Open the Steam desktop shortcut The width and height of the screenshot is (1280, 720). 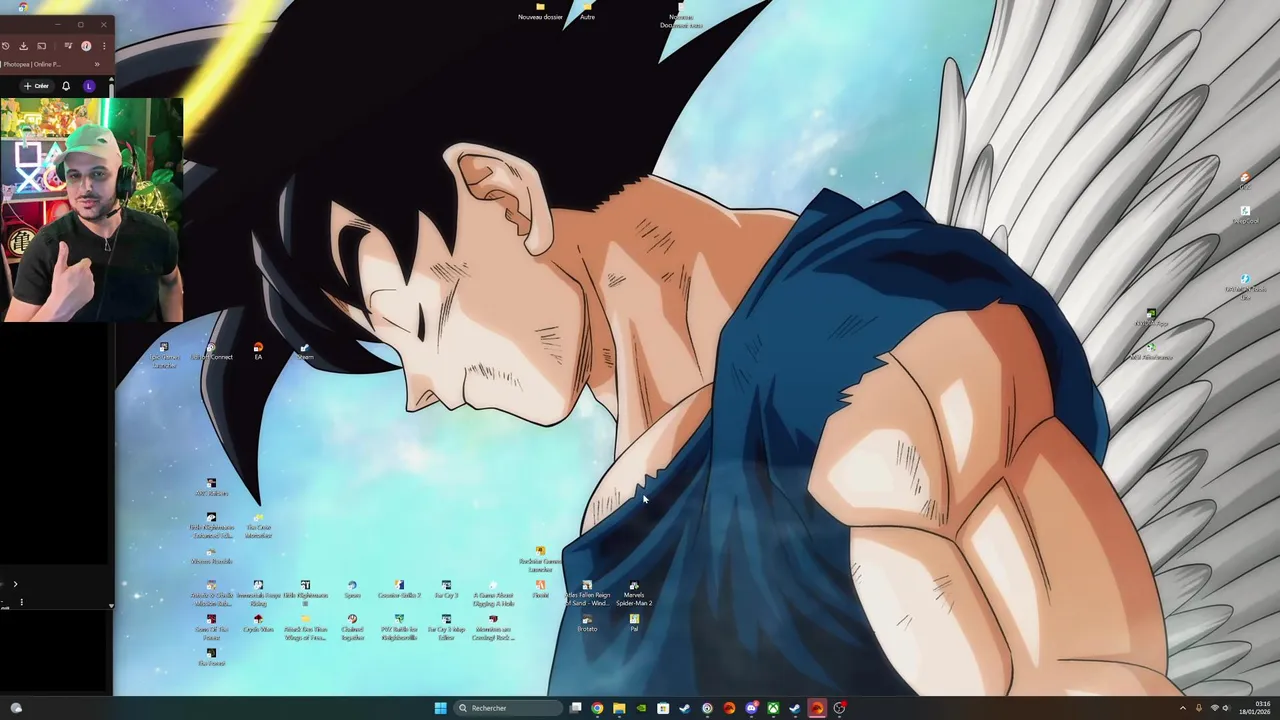[x=305, y=352]
